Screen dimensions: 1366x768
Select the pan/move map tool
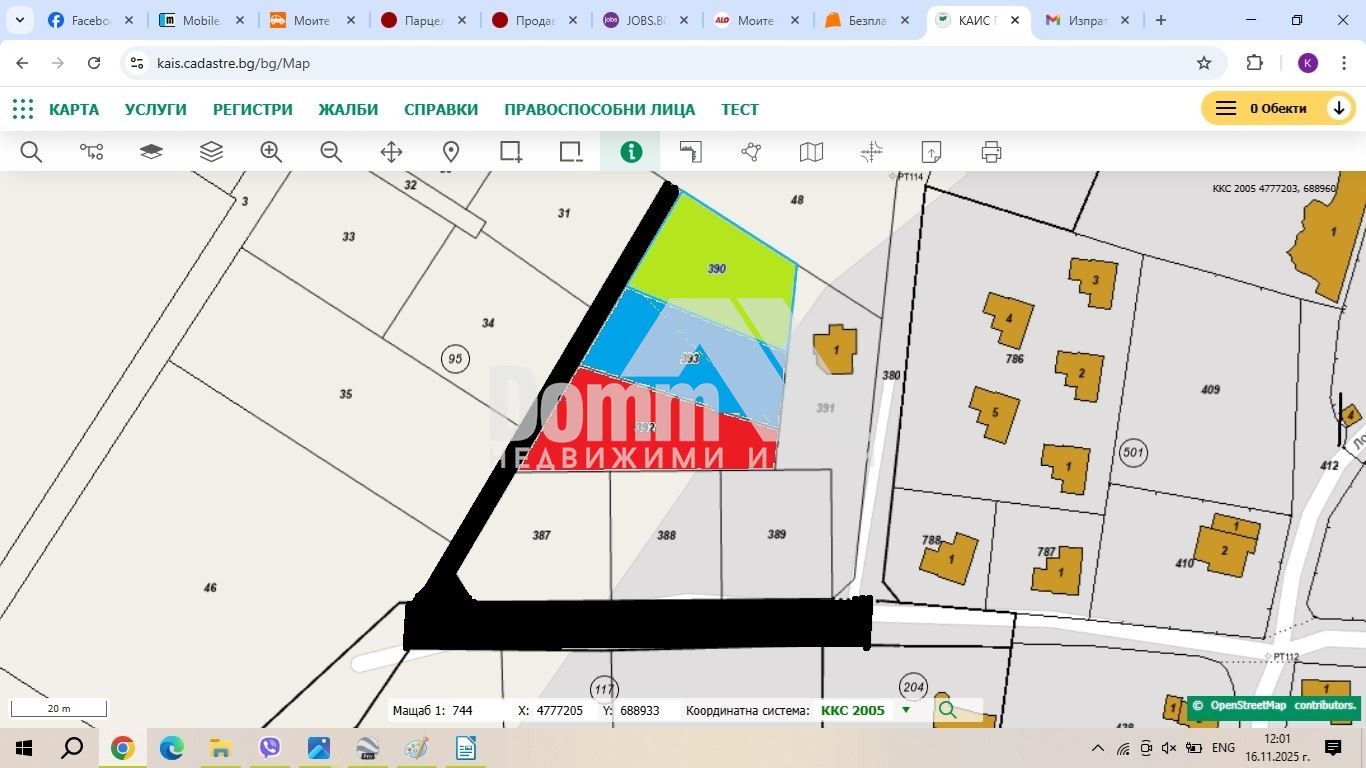(391, 152)
